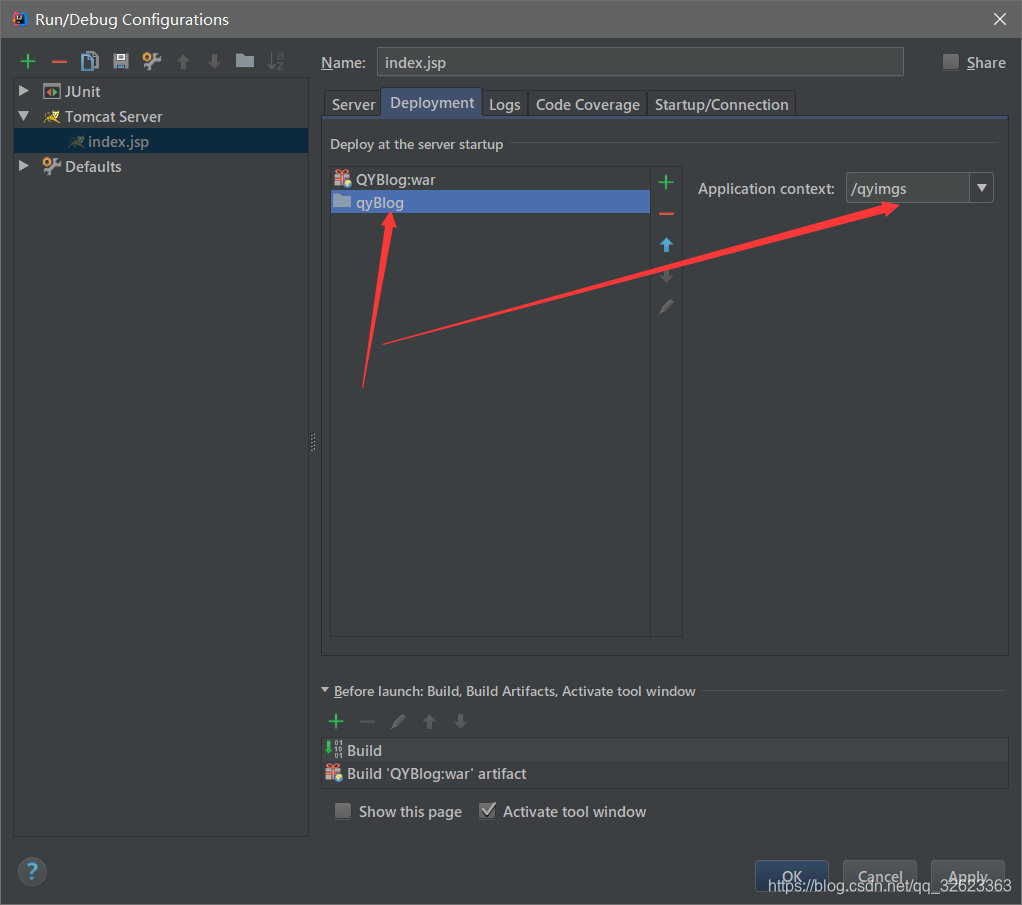Select Defaults label in tree
The image size is (1022, 905).
pos(93,166)
